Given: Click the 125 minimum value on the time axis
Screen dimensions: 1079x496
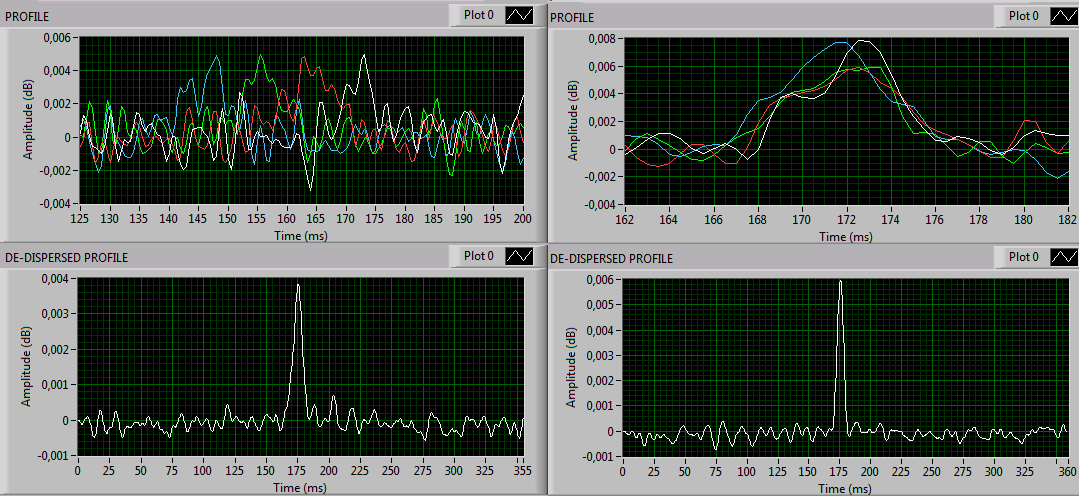Looking at the screenshot, I should click(x=80, y=218).
